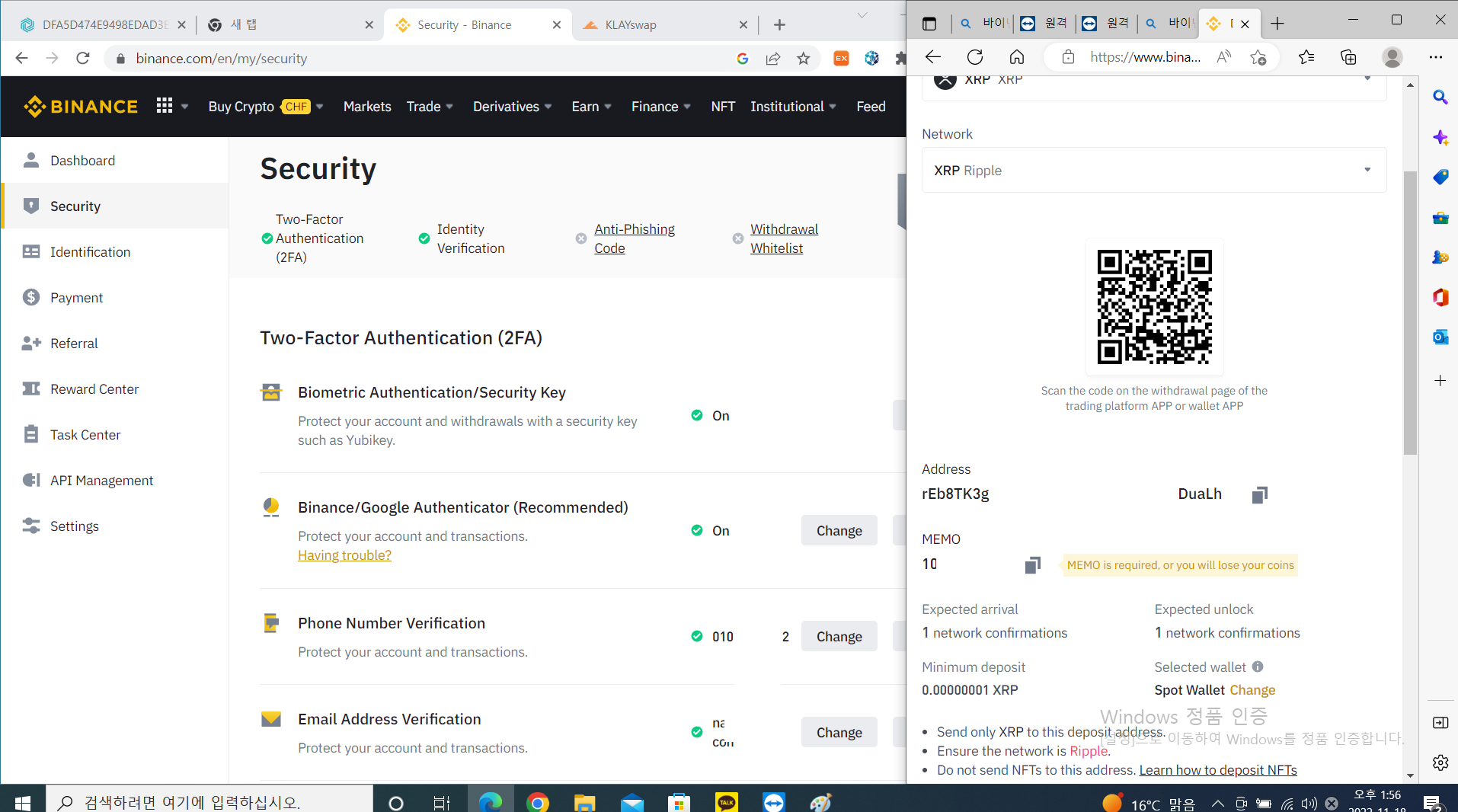
Task: Select Security in sidebar
Action: 114,206
